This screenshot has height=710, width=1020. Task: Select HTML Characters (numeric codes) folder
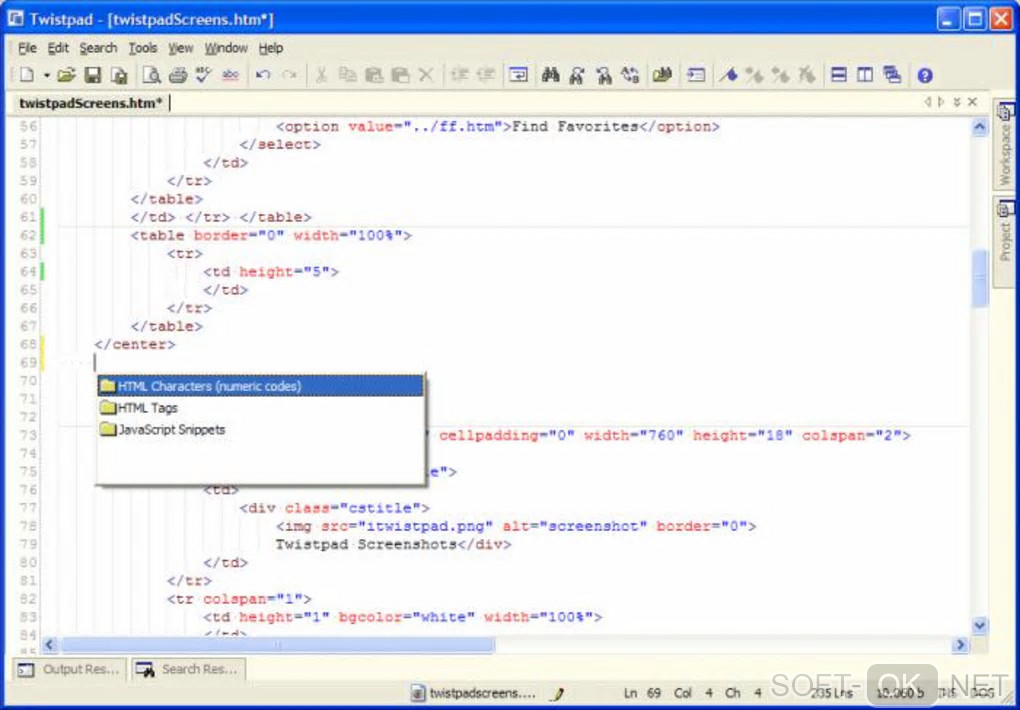260,386
